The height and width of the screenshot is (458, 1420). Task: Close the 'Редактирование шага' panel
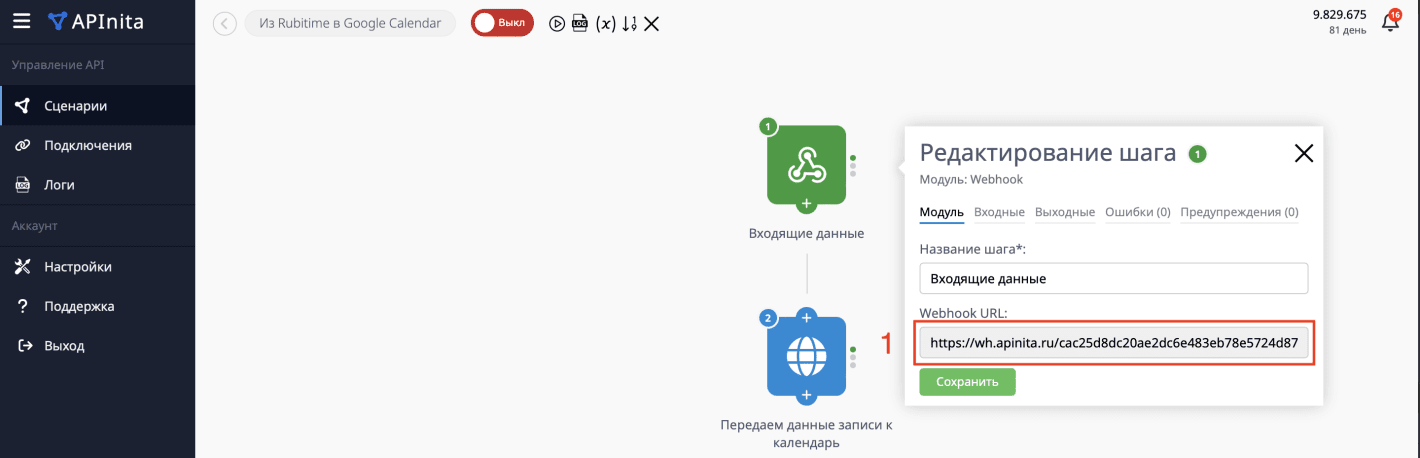click(1303, 153)
